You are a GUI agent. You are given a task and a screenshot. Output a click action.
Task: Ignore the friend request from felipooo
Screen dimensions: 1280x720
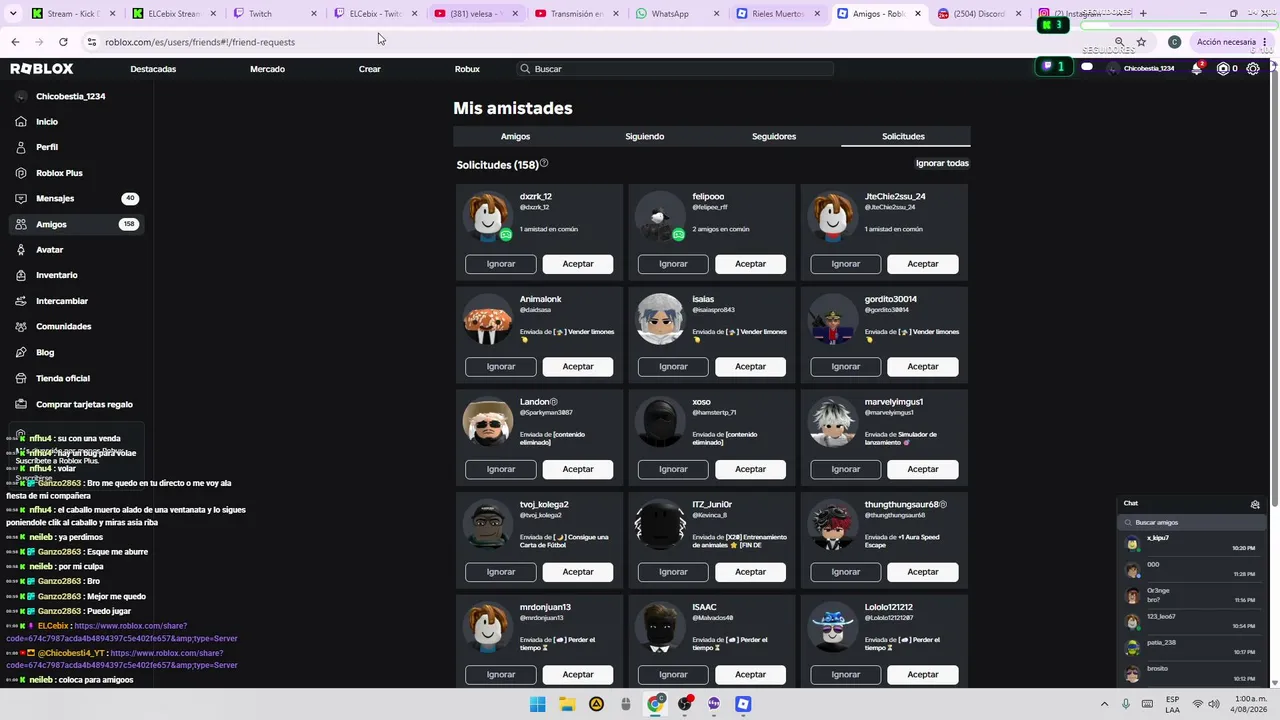[673, 264]
